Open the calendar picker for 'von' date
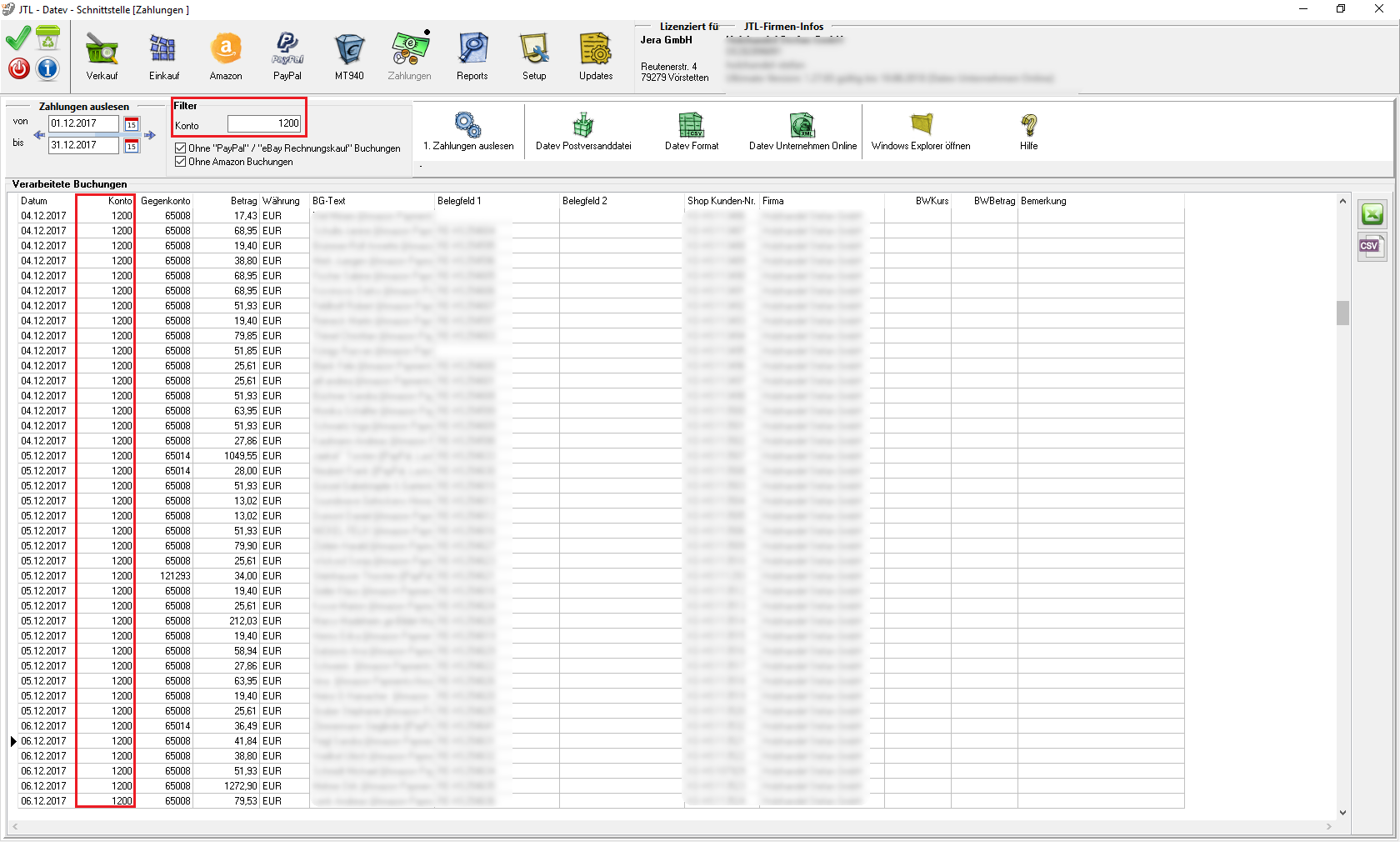Image resolution: width=1400 pixels, height=842 pixels. pyautogui.click(x=132, y=124)
